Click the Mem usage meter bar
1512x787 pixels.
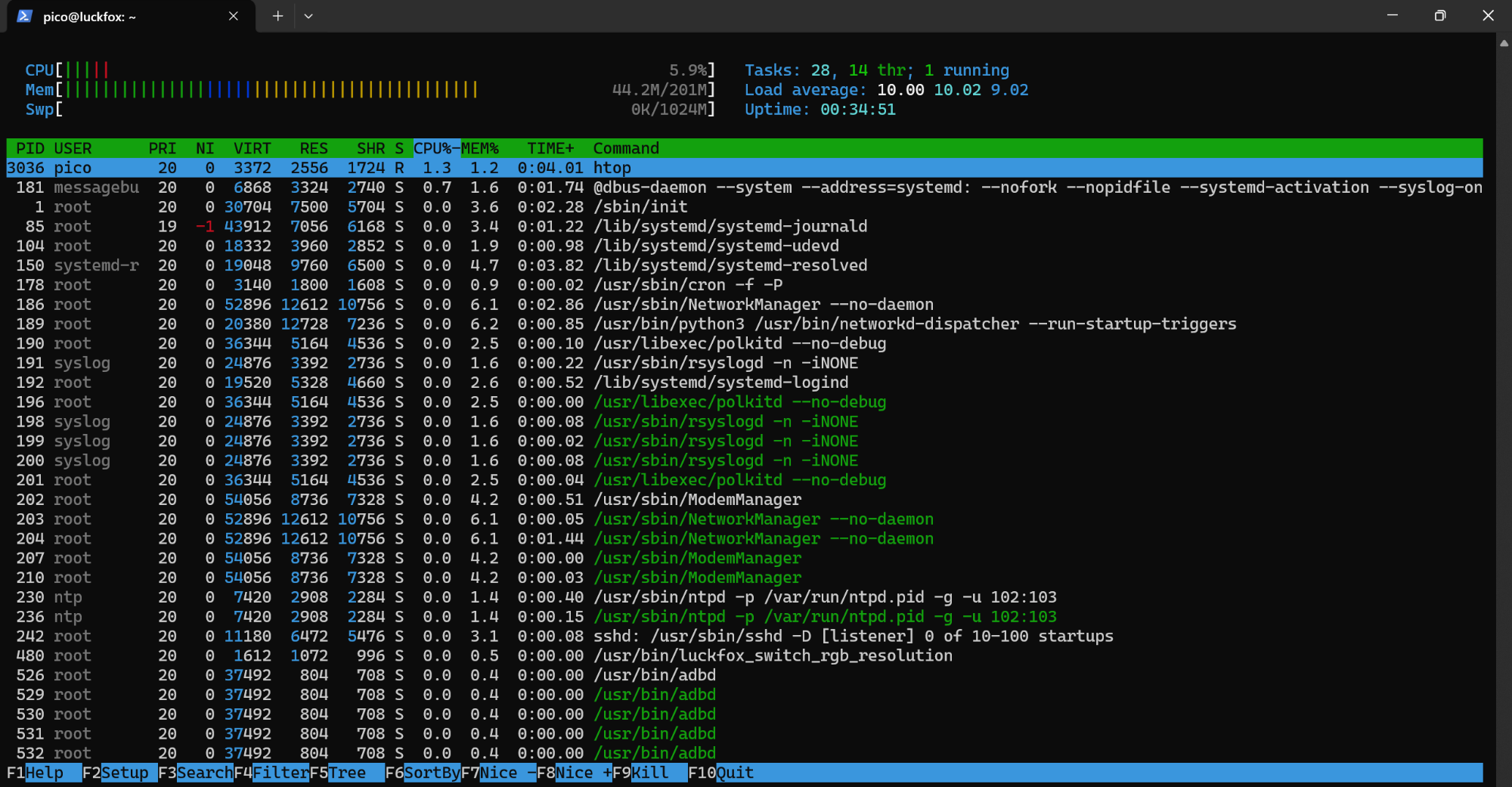370,90
